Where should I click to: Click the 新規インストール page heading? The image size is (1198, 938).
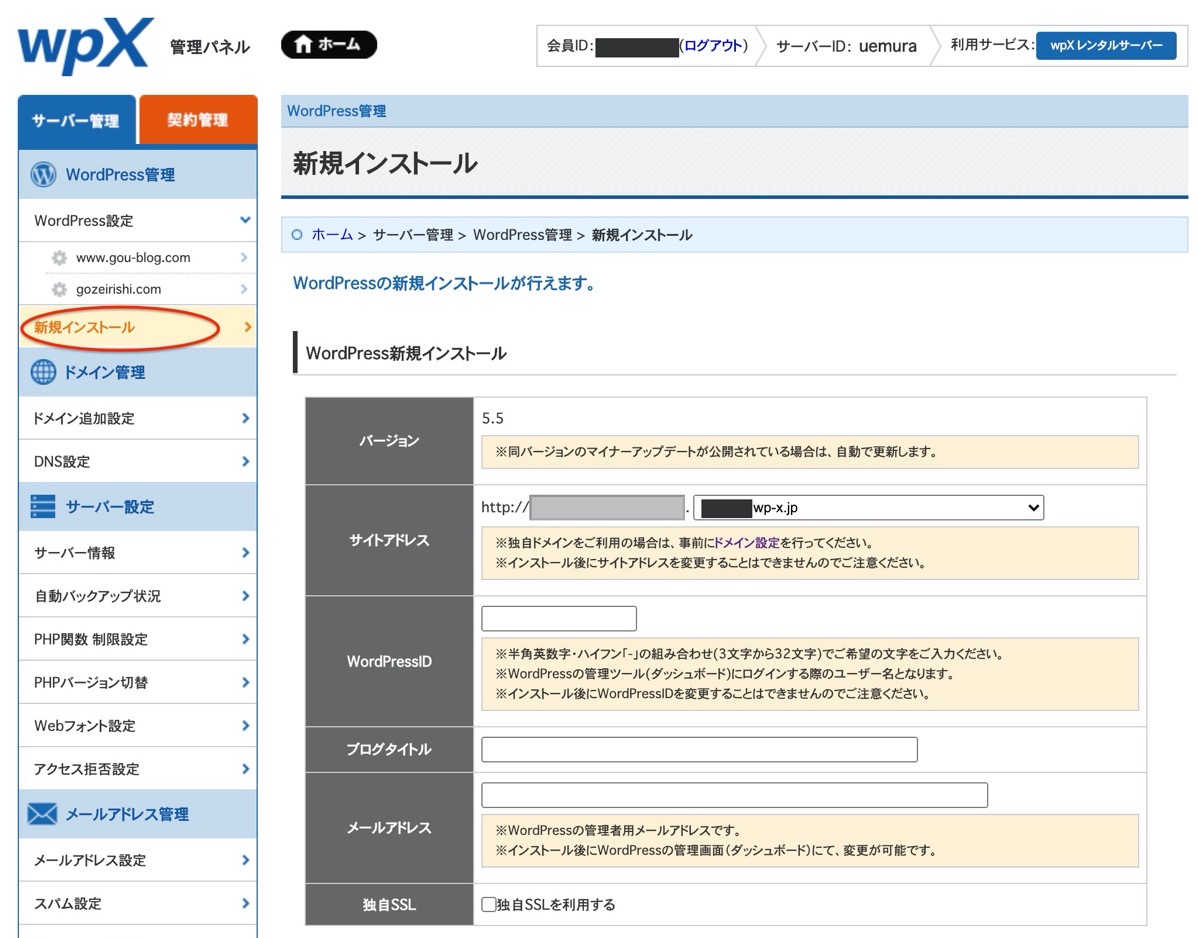385,163
